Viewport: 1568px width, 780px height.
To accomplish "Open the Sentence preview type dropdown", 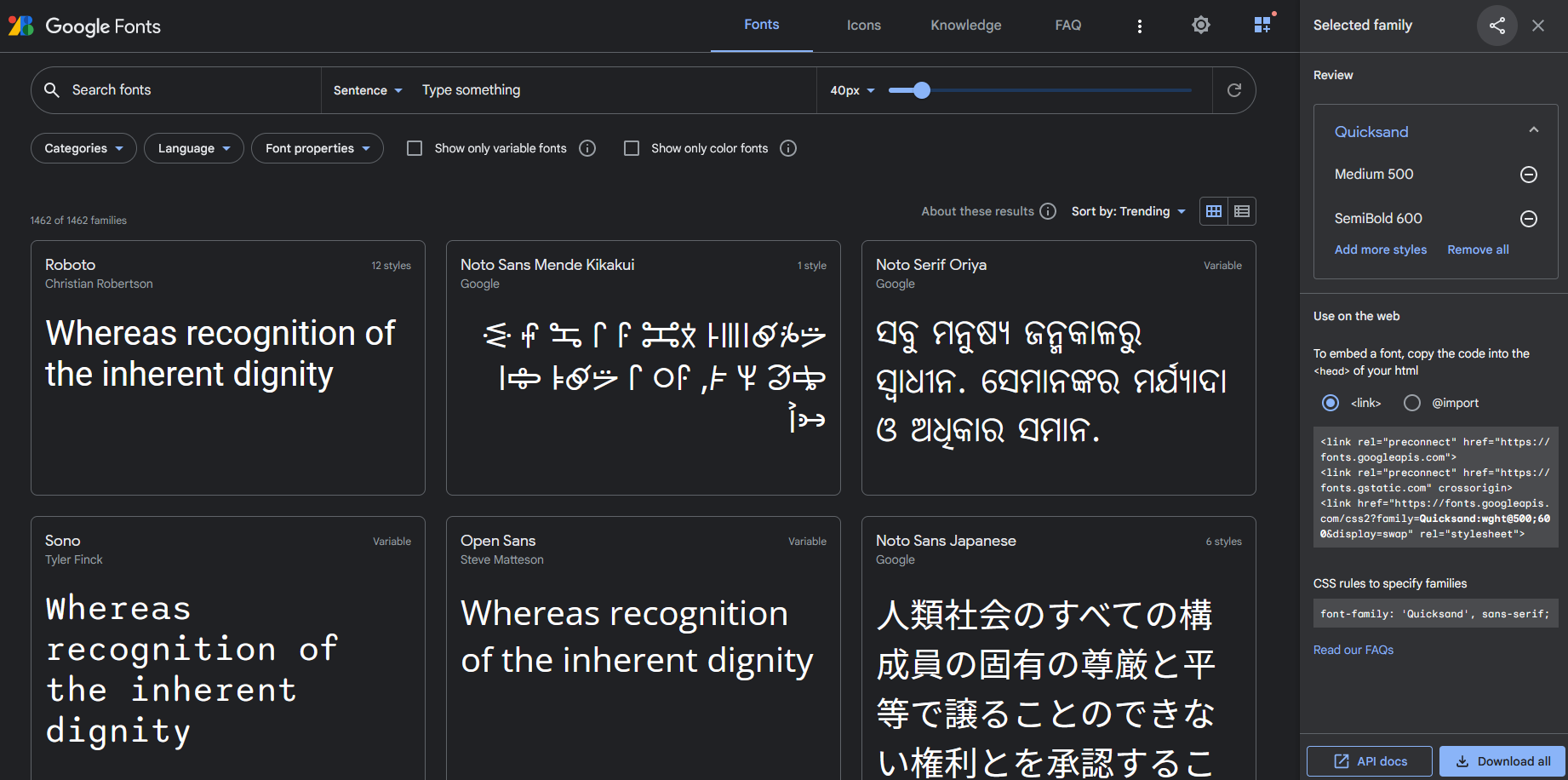I will coord(368,90).
